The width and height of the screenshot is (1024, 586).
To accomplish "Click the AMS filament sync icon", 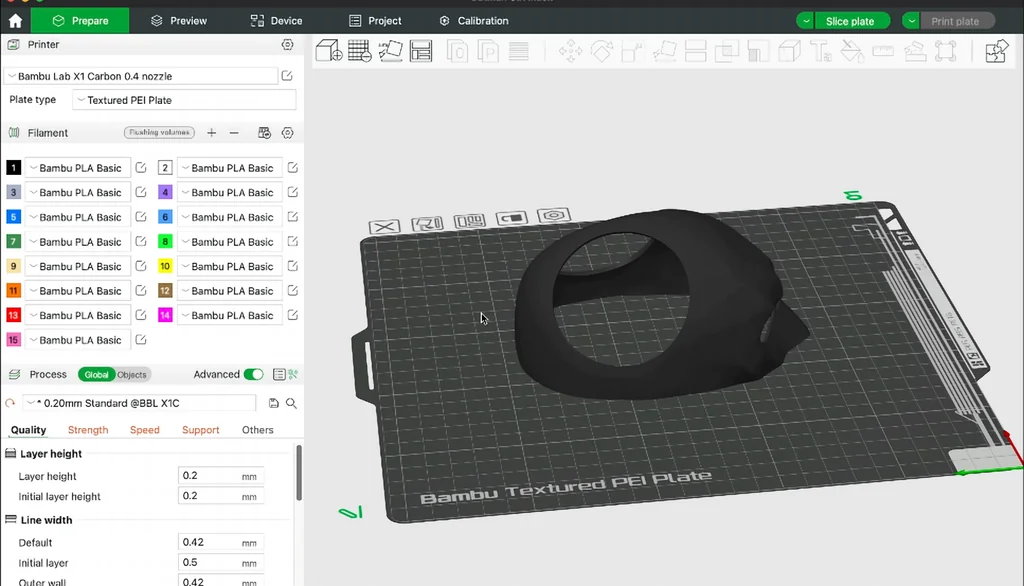I will [x=264, y=133].
